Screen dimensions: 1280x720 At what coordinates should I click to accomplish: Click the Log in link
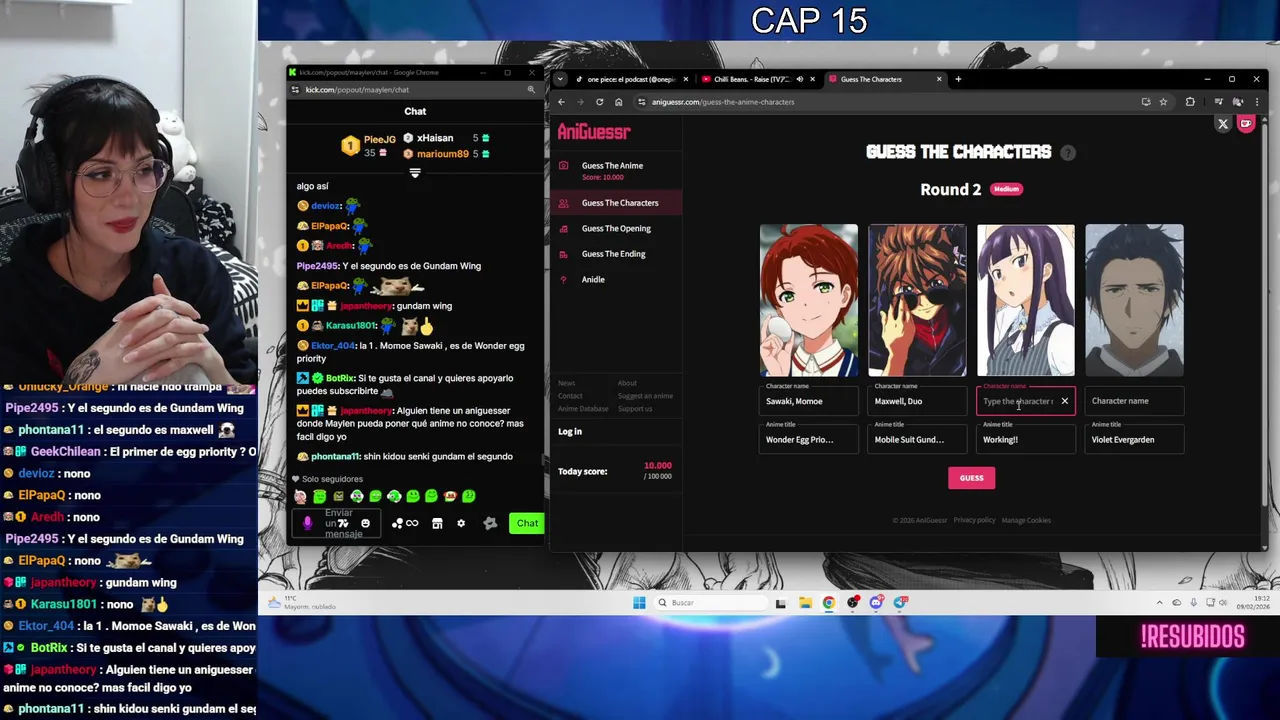click(570, 431)
